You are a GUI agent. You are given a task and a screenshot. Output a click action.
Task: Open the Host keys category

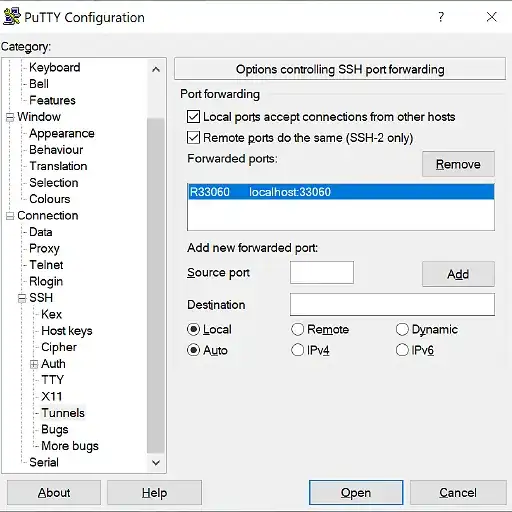pos(67,331)
